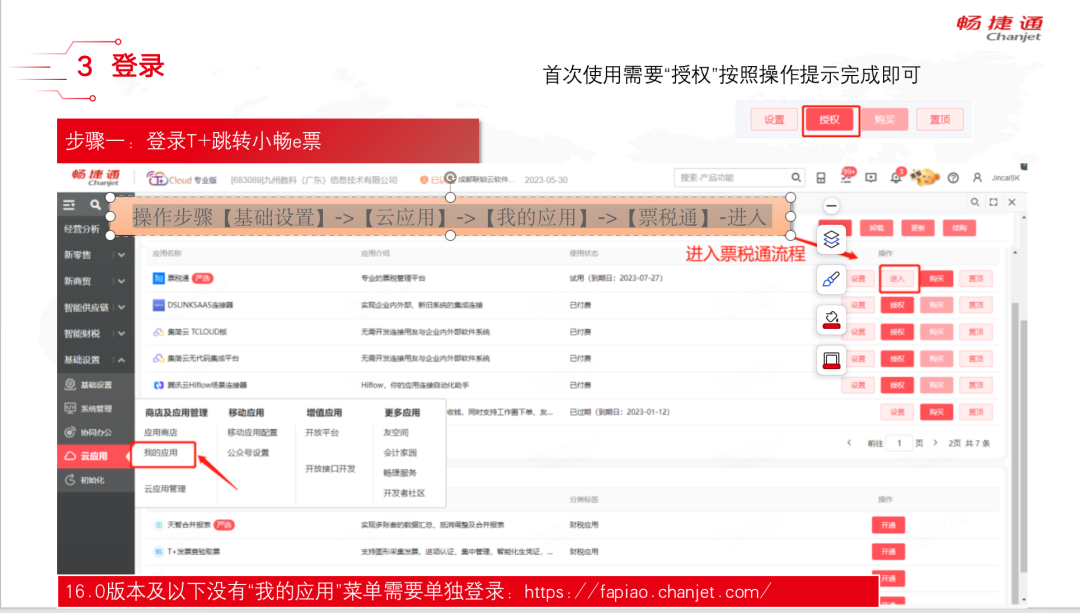Click the DSLINKSAAS连接器 app icon
1080x613 pixels.
(x=158, y=304)
